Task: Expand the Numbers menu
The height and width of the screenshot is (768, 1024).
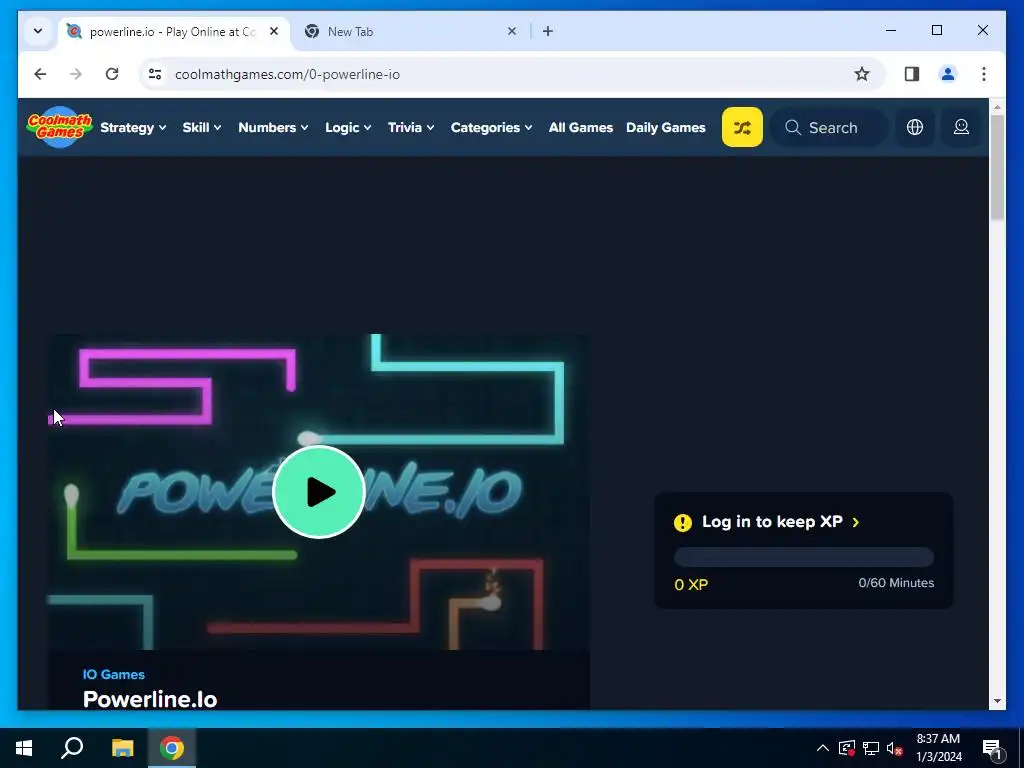Action: point(273,127)
